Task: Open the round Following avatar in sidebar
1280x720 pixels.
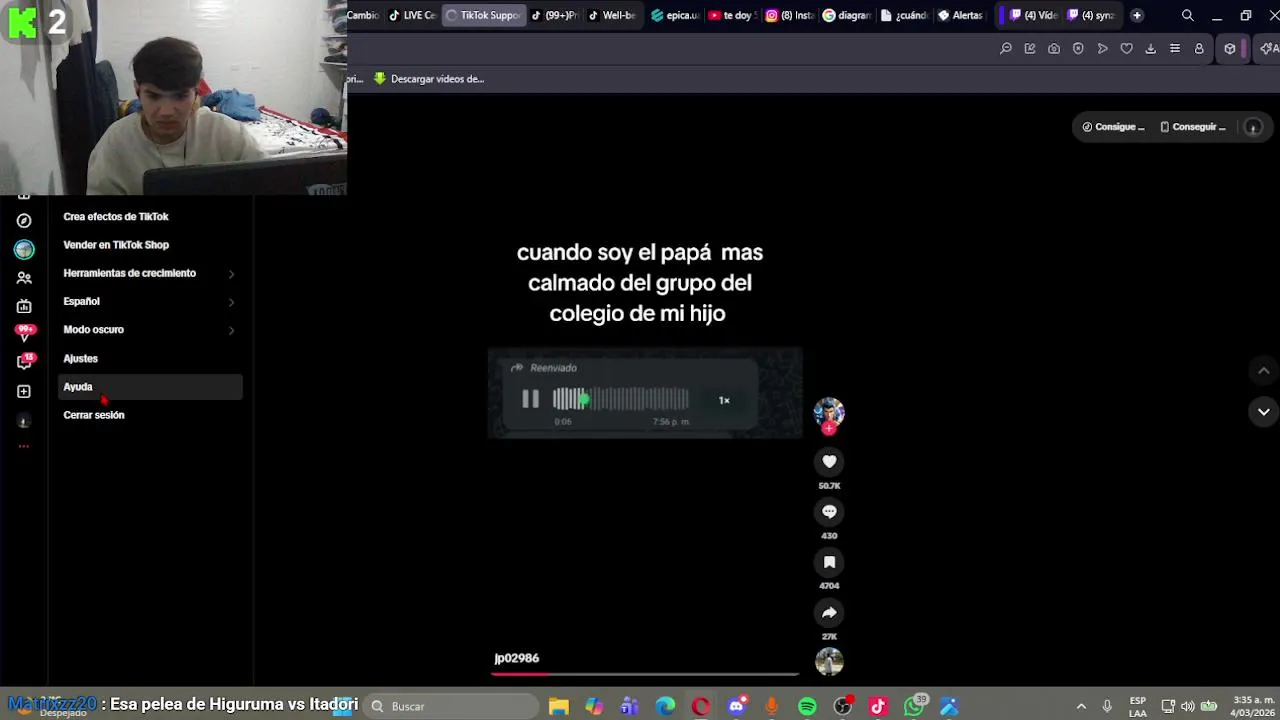Action: 24,249
